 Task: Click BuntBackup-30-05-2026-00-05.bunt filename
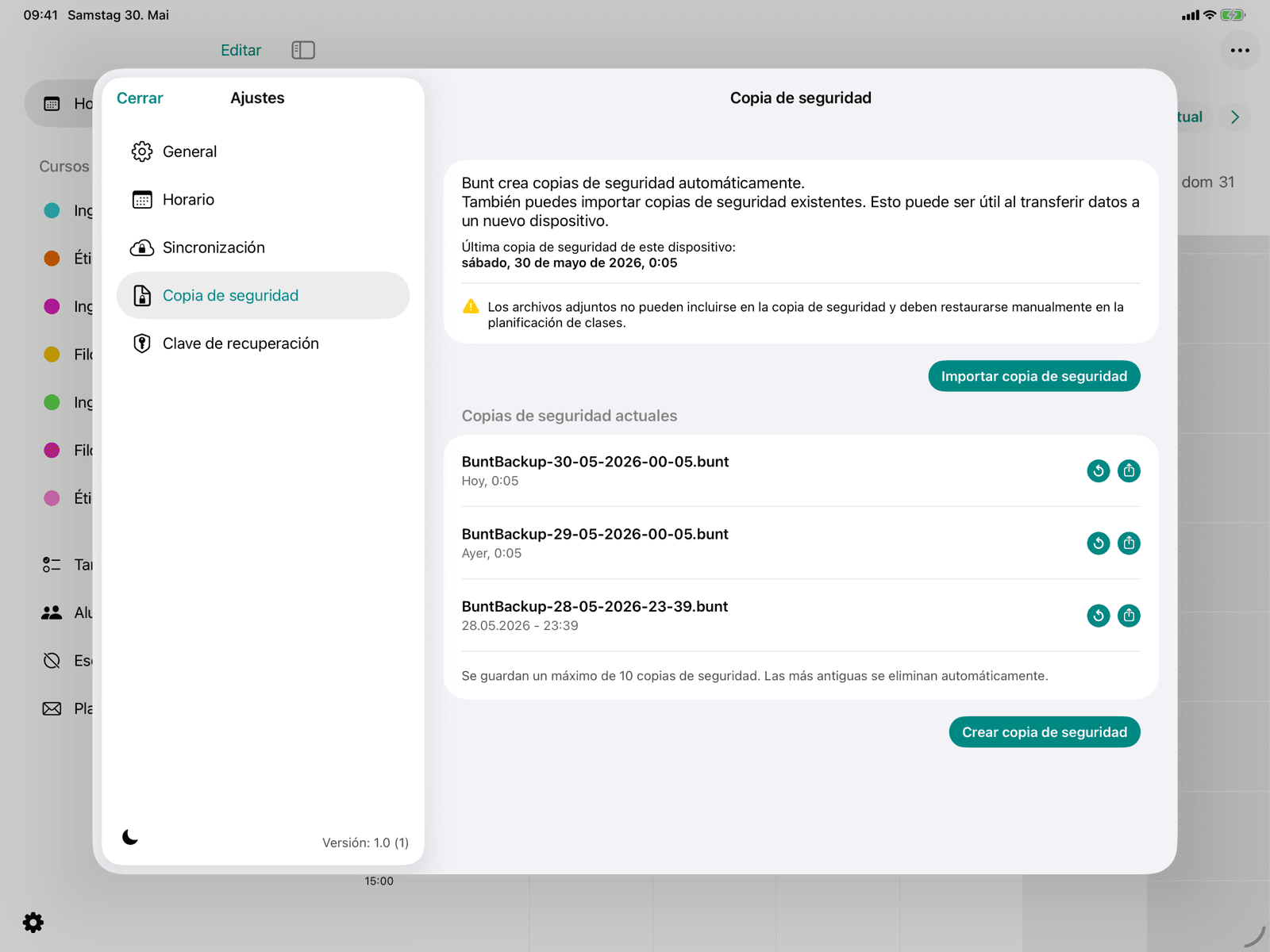[x=595, y=462]
